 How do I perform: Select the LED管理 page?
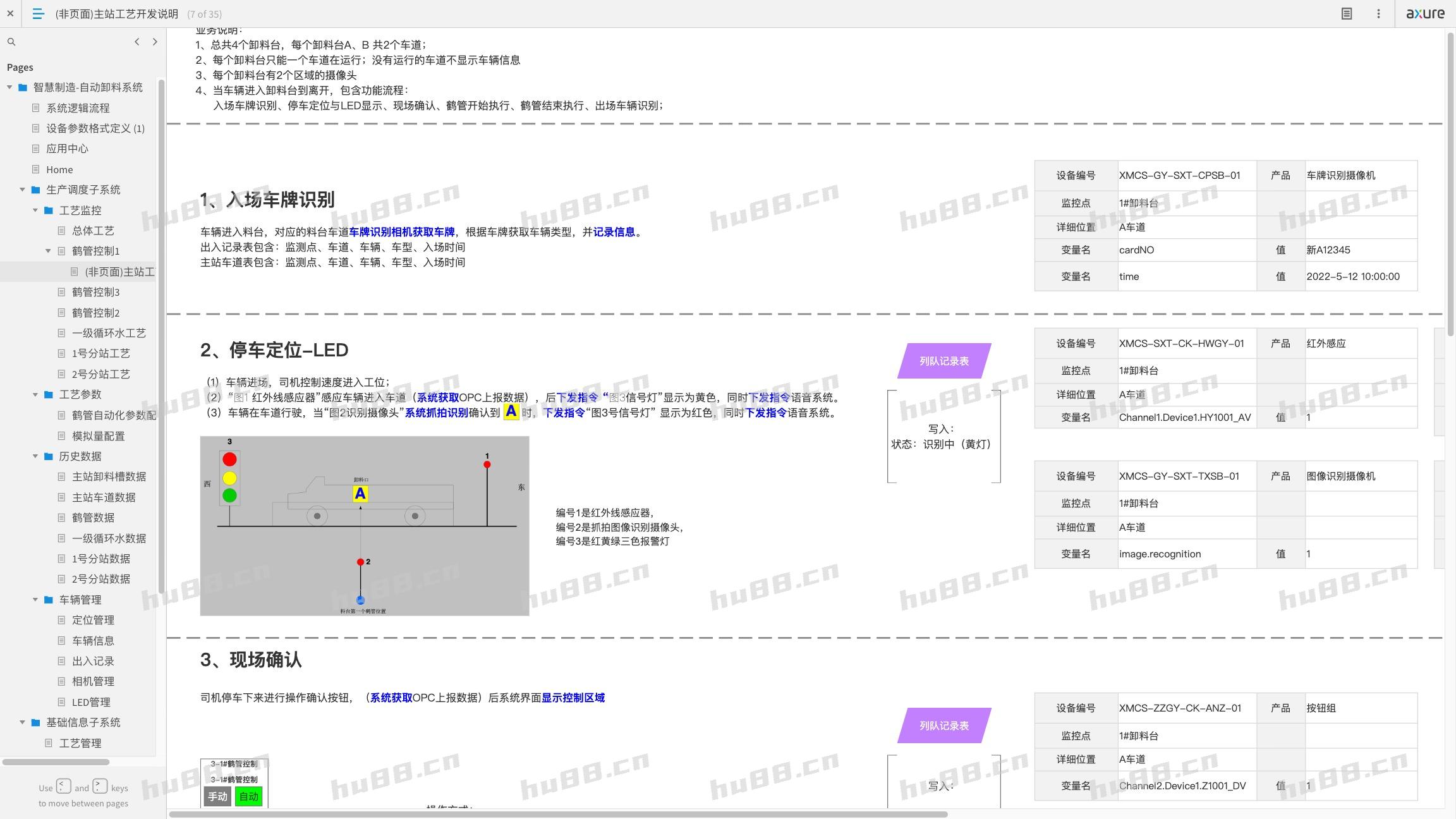(91, 702)
